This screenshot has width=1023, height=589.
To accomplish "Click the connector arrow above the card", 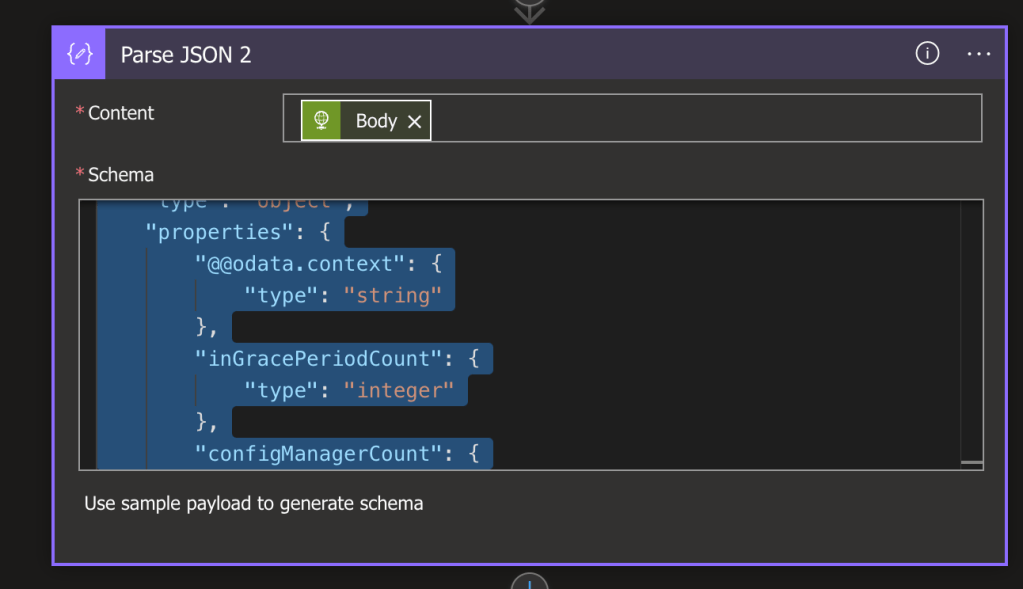I will (529, 11).
